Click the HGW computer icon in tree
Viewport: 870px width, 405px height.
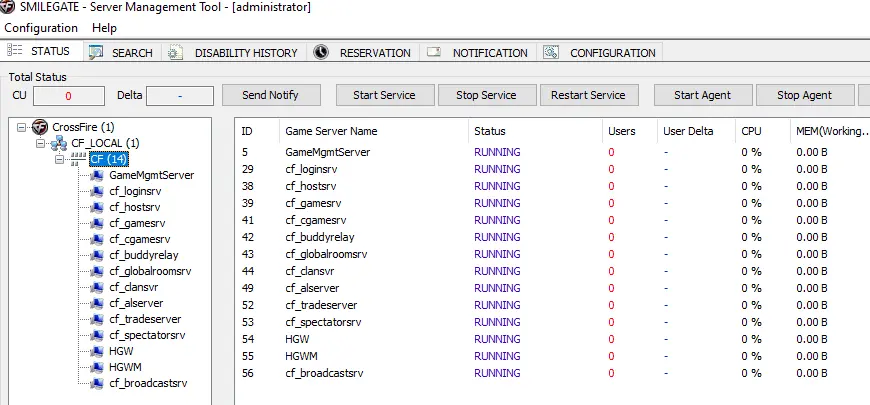(x=97, y=352)
